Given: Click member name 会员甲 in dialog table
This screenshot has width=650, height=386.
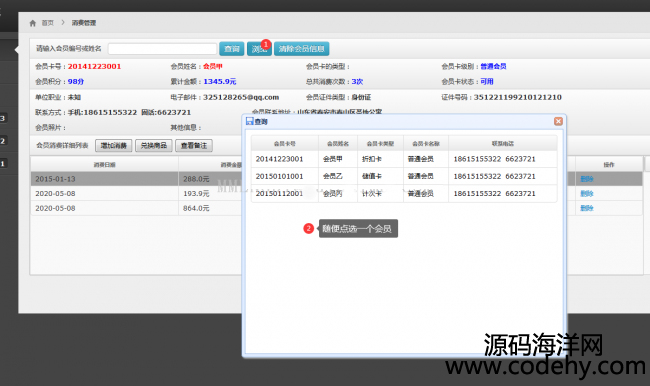Looking at the screenshot, I should point(333,159).
